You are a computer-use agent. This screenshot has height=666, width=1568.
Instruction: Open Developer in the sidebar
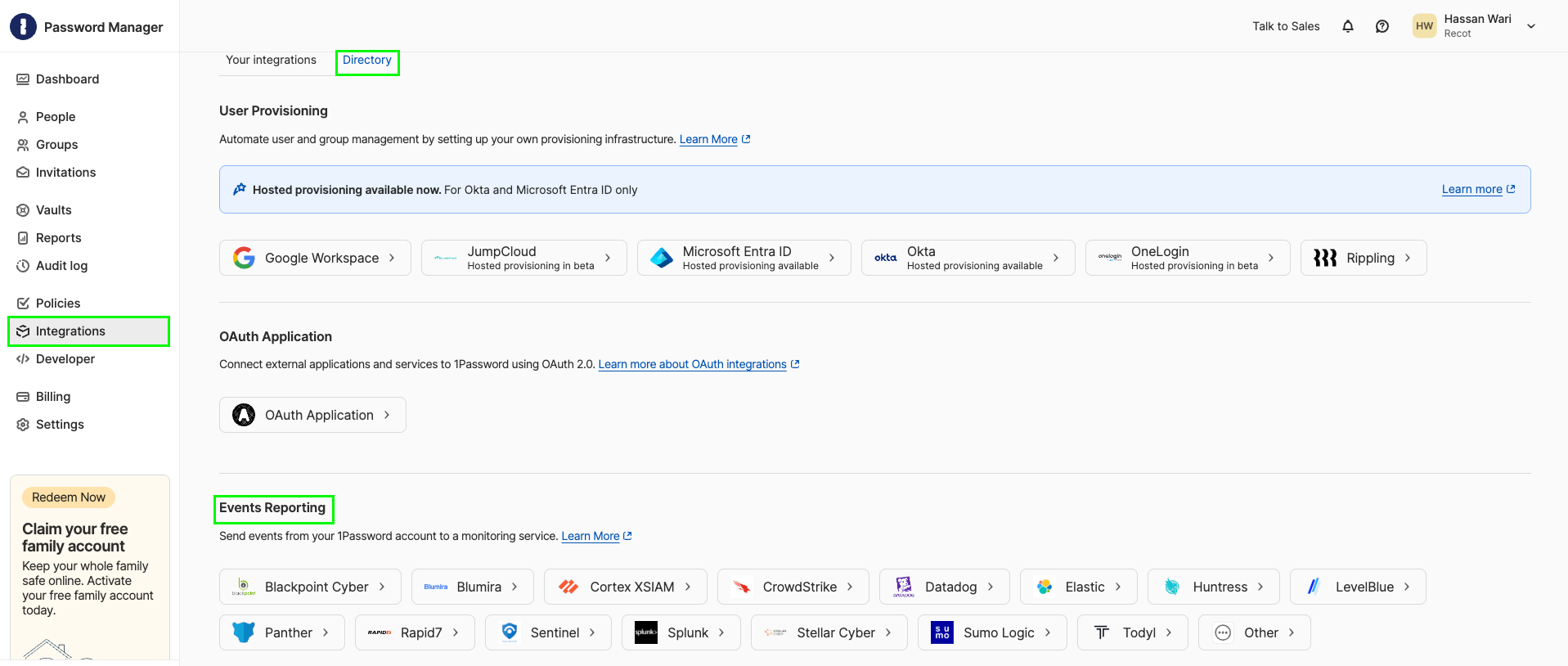[90, 359]
